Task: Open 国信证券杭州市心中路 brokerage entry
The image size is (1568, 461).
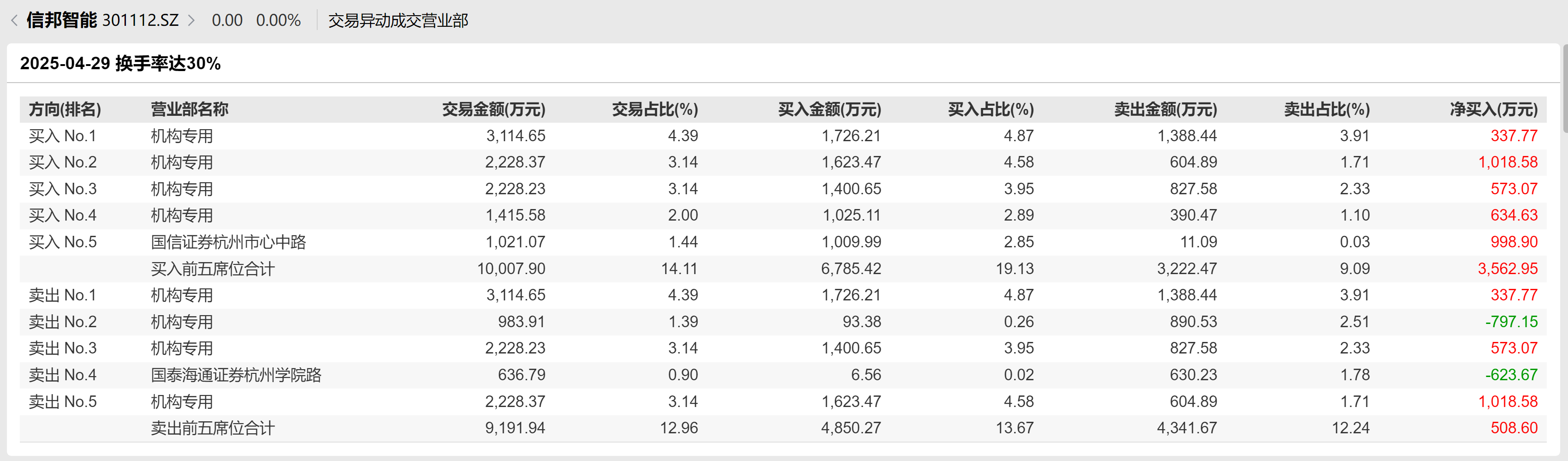Action: click(228, 242)
